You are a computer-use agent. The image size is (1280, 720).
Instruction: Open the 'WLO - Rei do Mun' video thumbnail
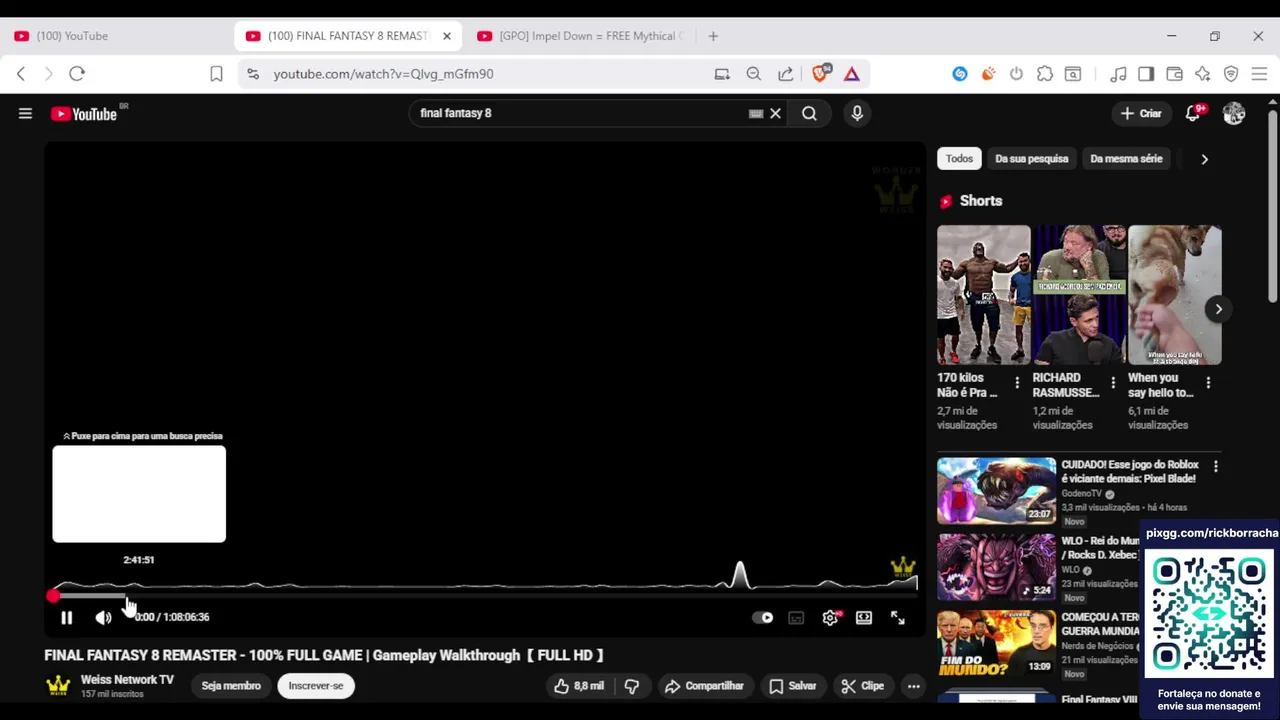pyautogui.click(x=996, y=567)
